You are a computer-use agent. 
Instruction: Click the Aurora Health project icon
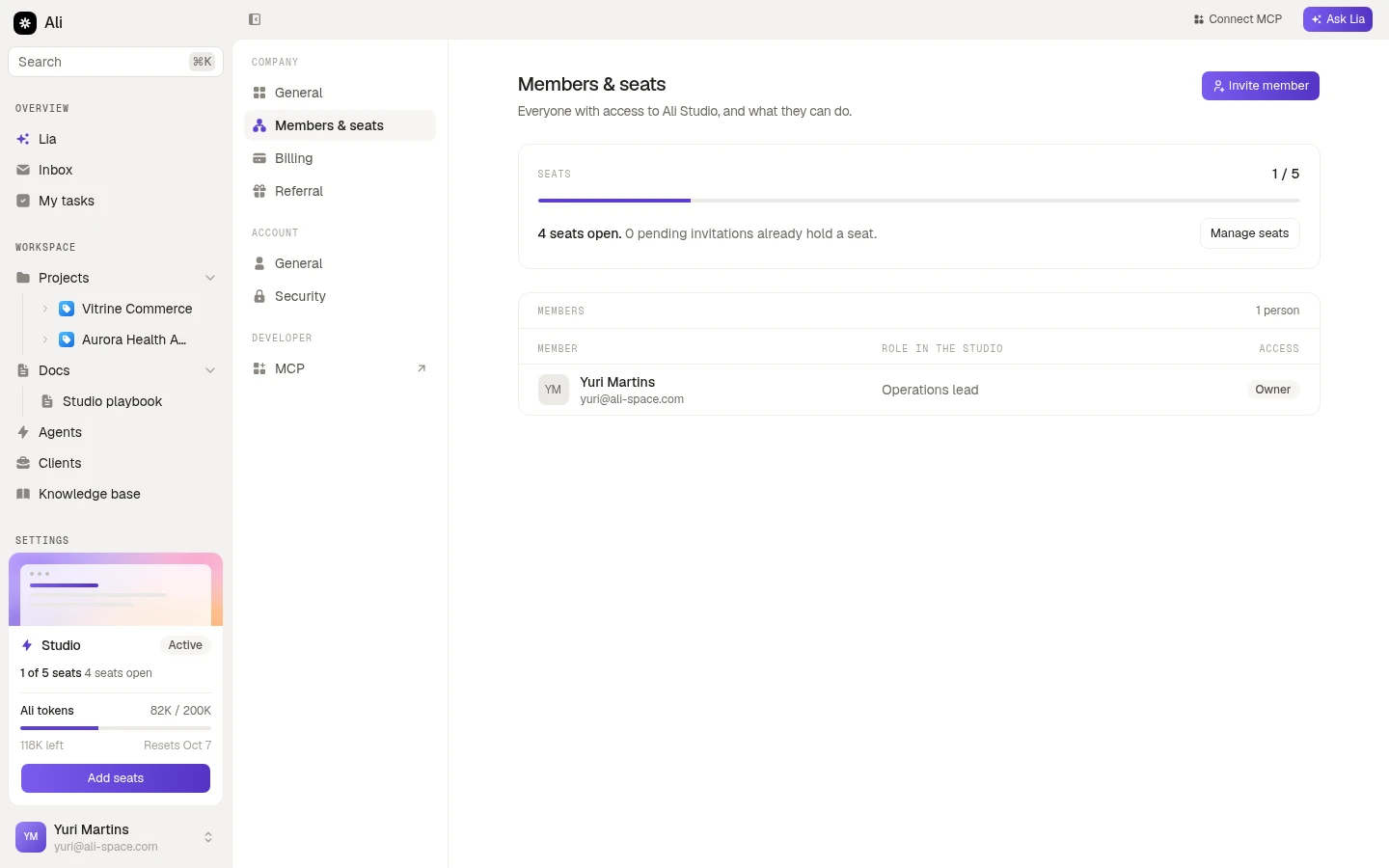(x=67, y=339)
